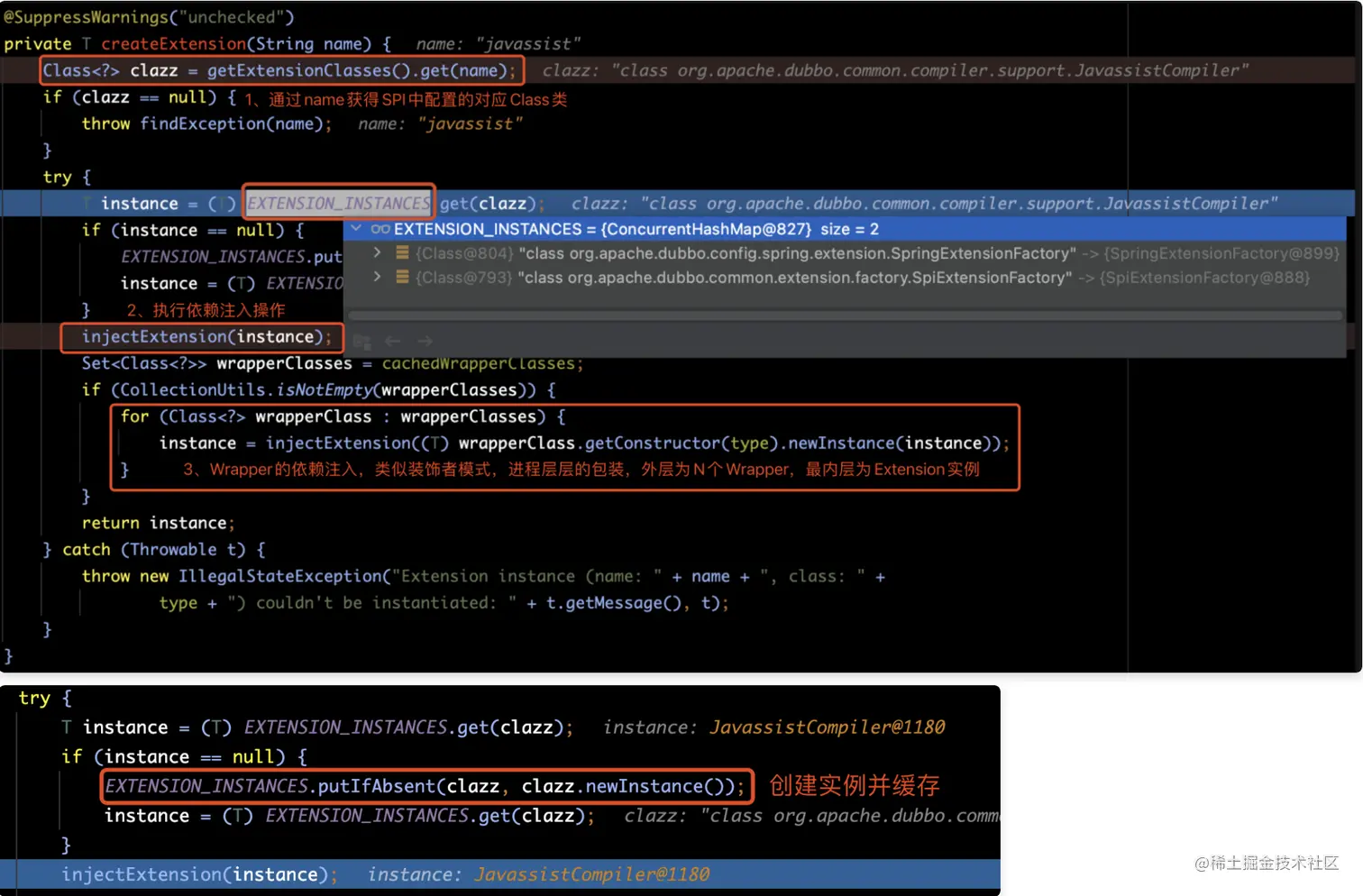Click the forward arrow in the debugger popup
The image size is (1363, 896).
point(425,341)
